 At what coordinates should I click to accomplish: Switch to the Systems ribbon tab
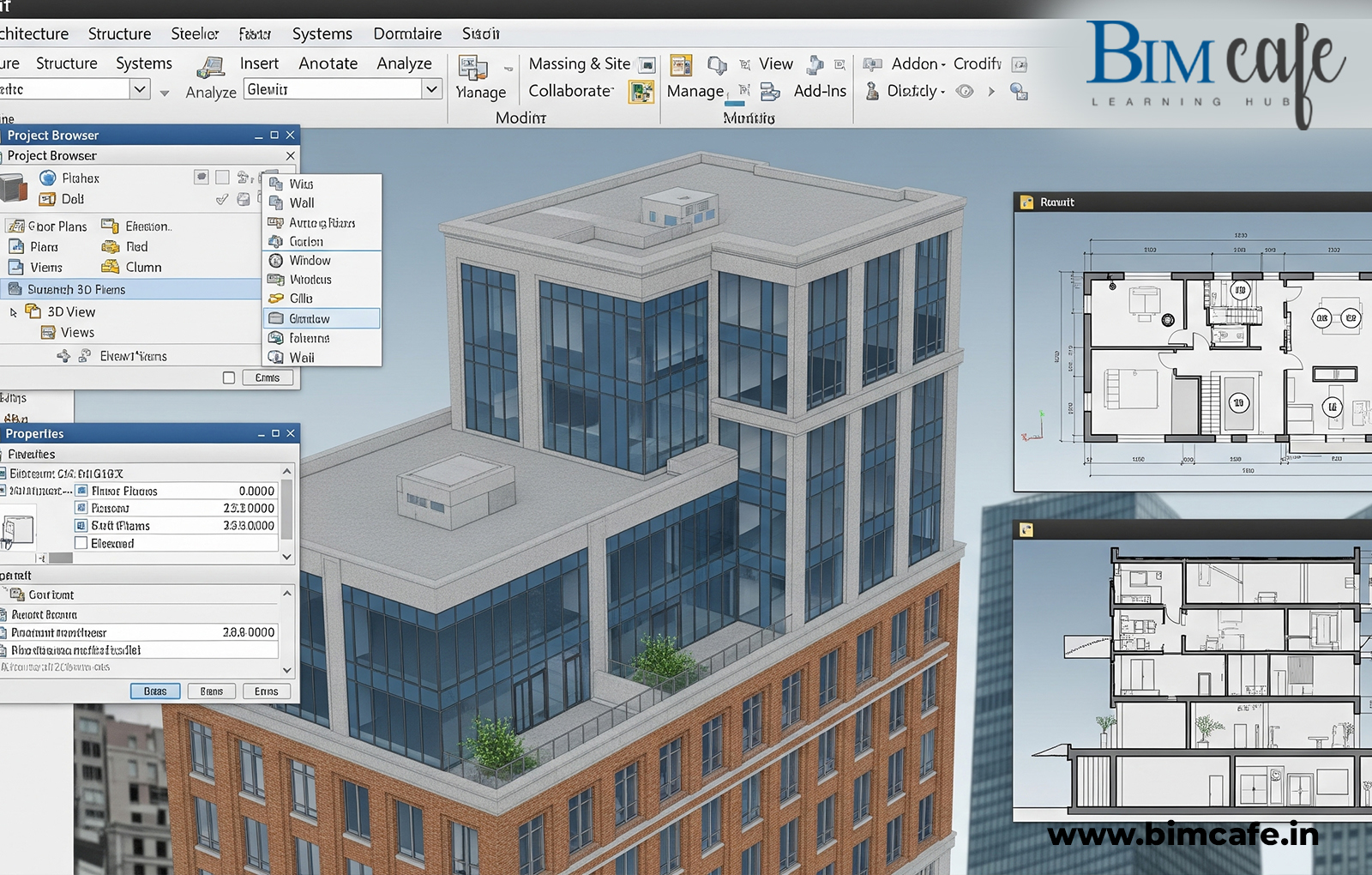(322, 33)
